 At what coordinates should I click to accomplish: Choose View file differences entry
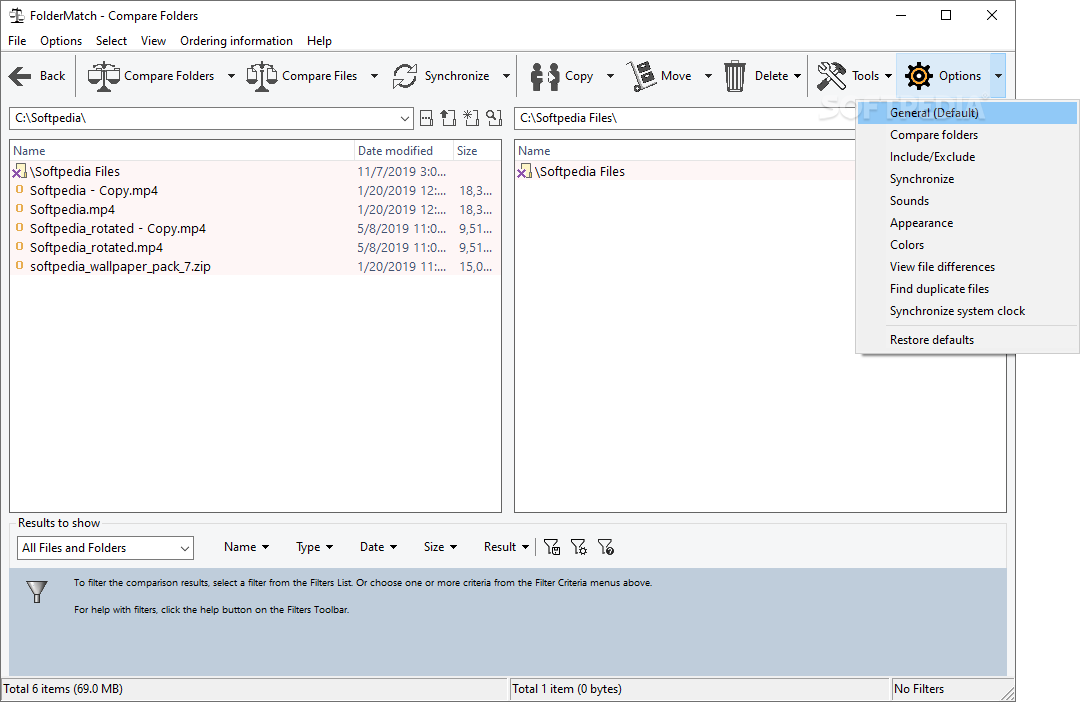[x=967, y=267]
